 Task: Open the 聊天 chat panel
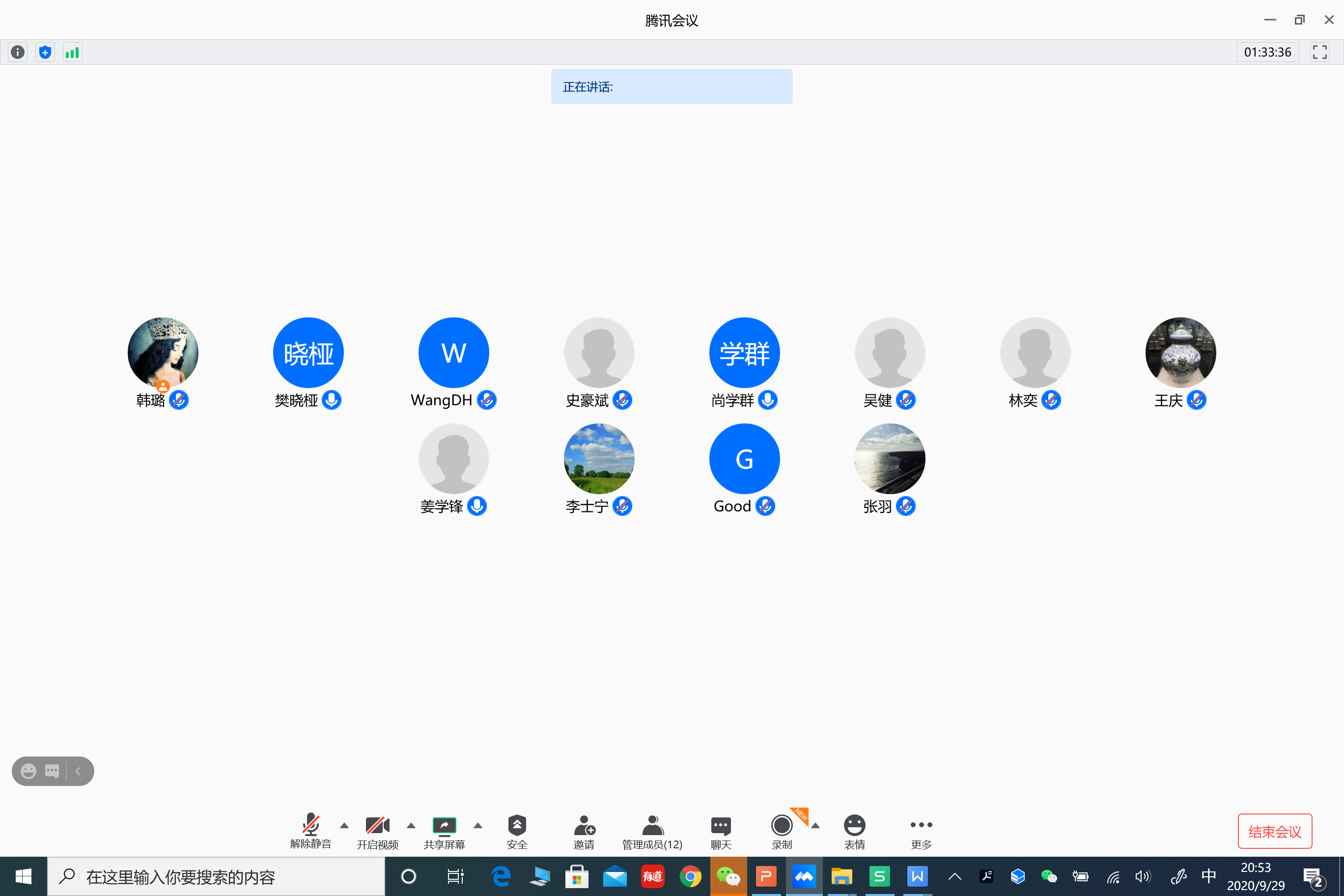pyautogui.click(x=721, y=832)
